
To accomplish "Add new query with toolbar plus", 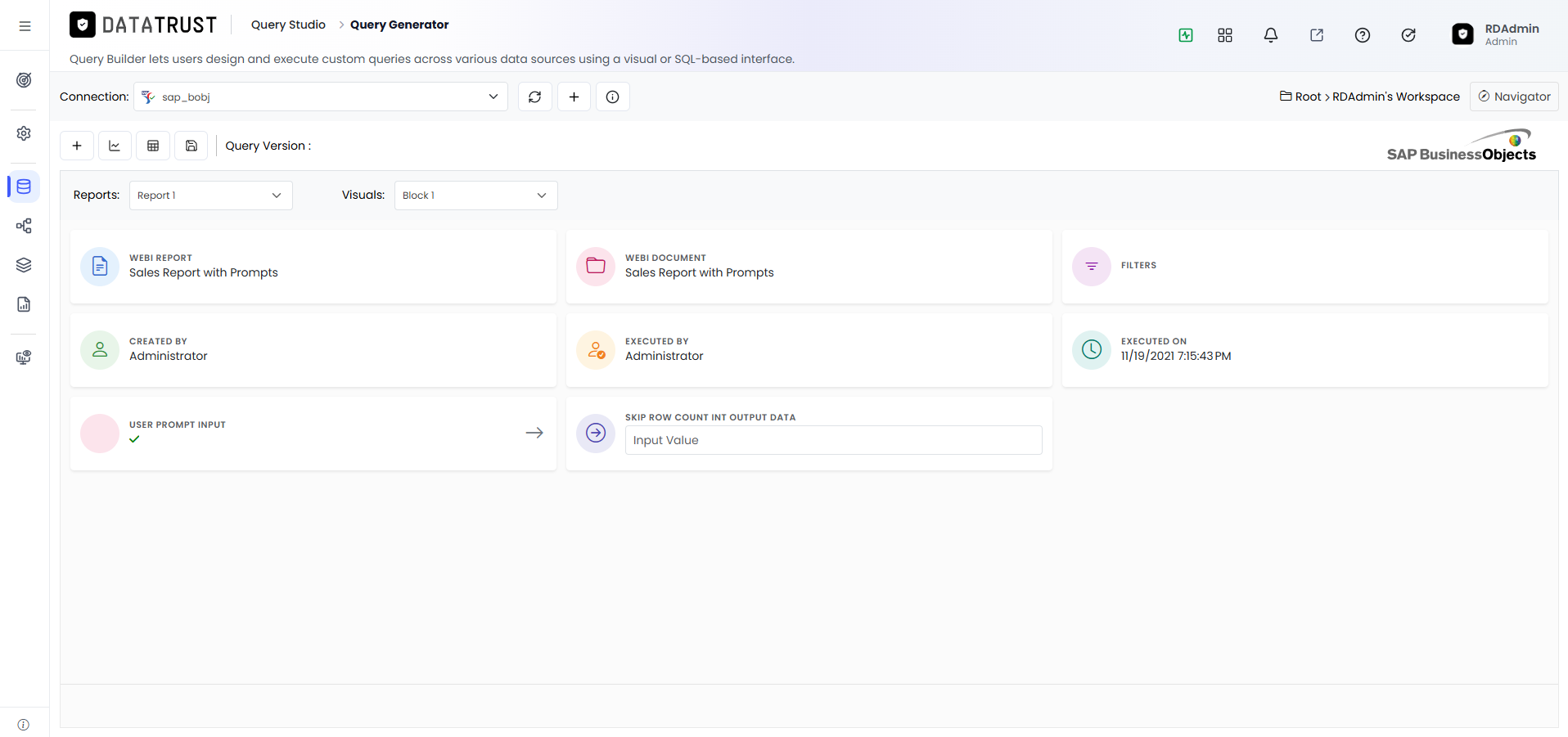I will point(77,146).
